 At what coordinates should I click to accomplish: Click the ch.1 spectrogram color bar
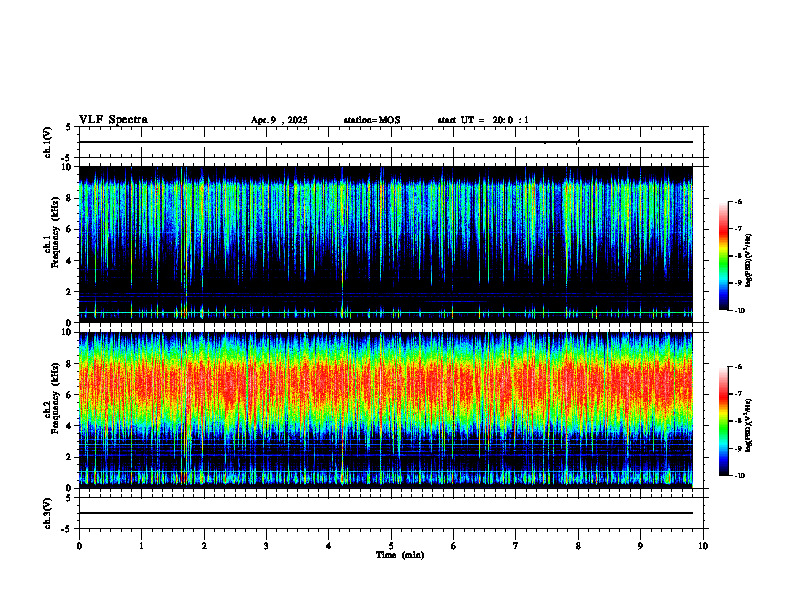tap(723, 256)
